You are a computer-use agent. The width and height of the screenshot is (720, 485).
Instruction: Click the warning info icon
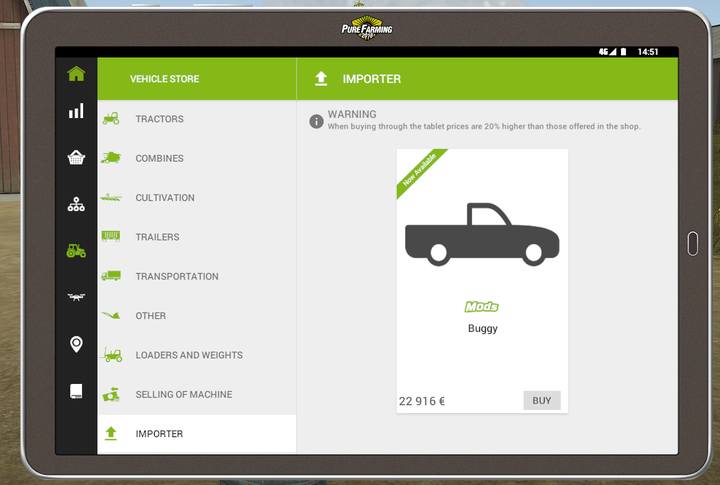click(316, 121)
